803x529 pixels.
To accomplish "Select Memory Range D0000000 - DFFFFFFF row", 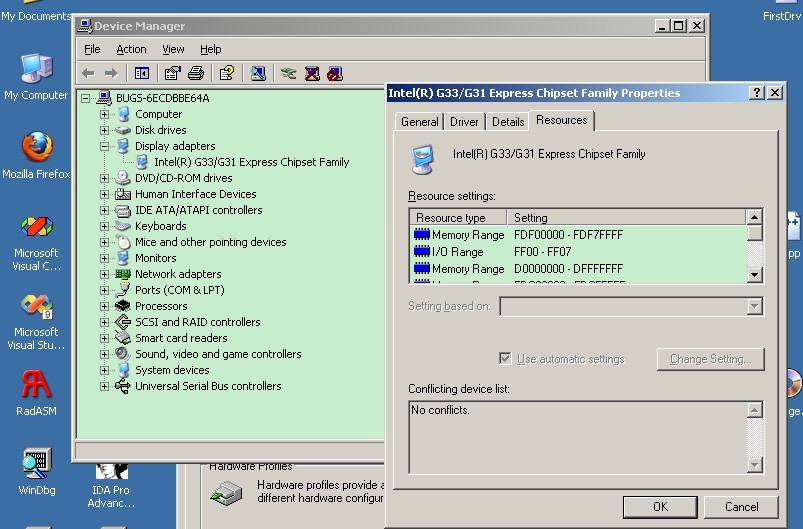I will click(579, 269).
